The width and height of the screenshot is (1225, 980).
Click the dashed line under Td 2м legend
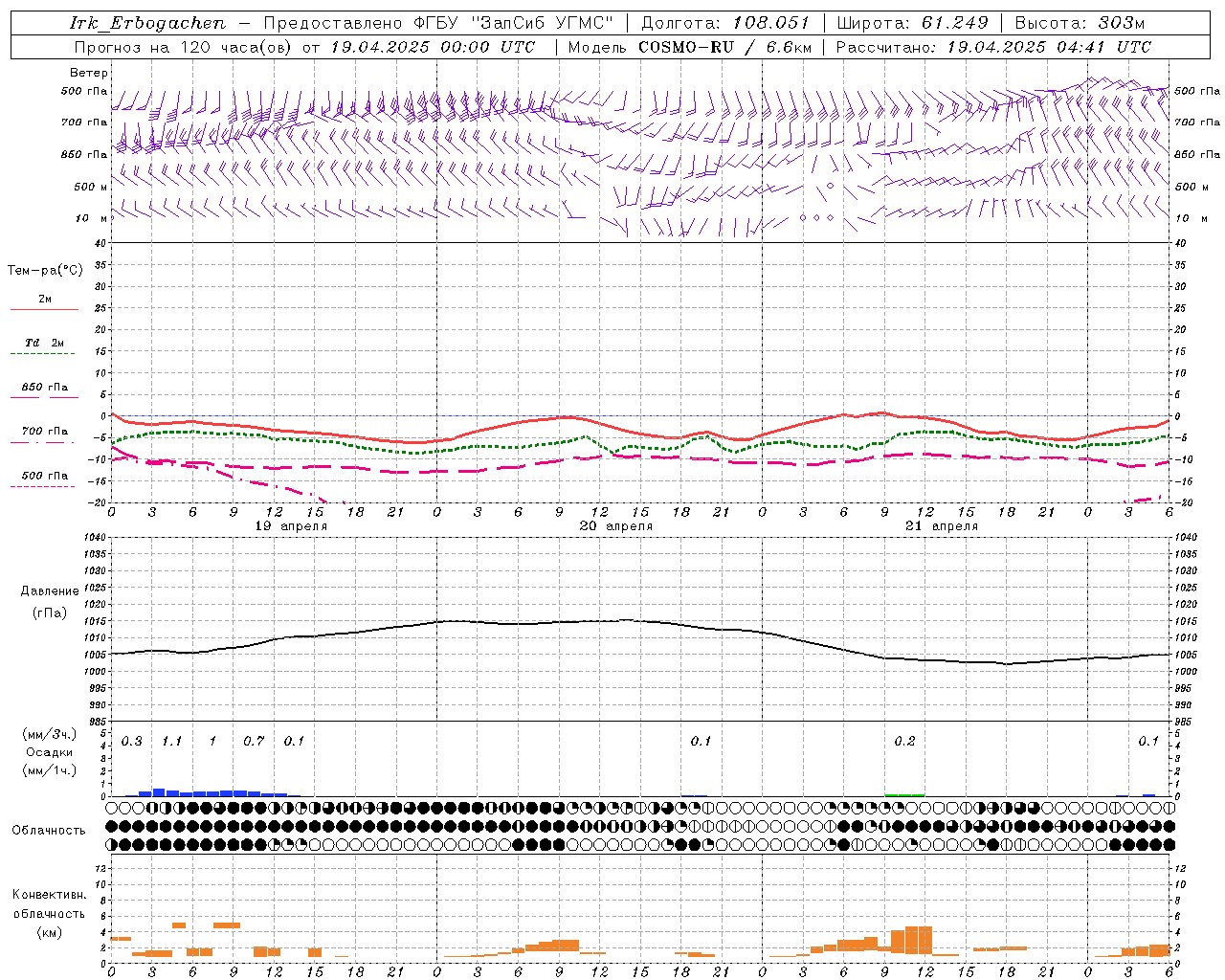coord(42,354)
